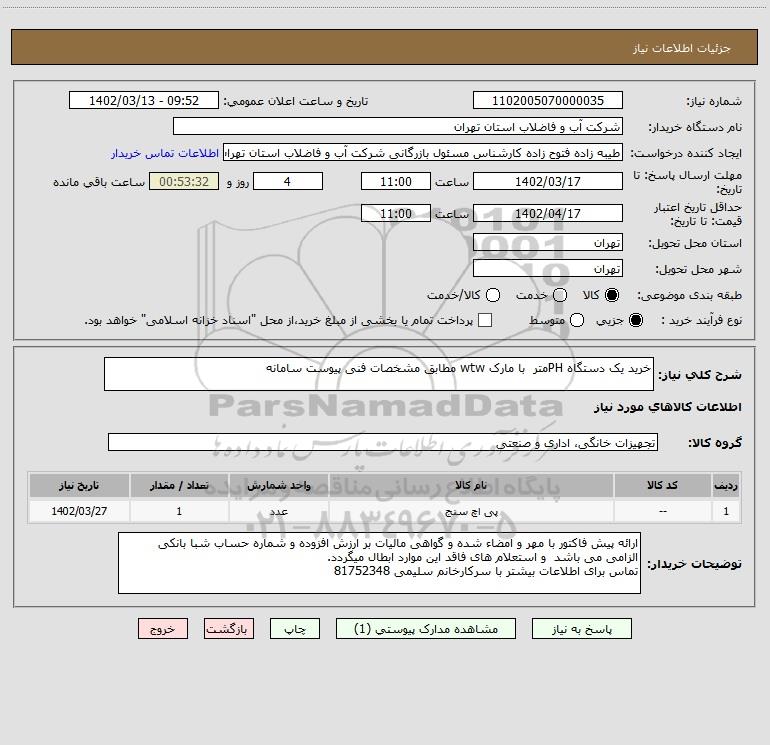Click the بازگشت back button
The width and height of the screenshot is (770, 745).
tap(229, 629)
